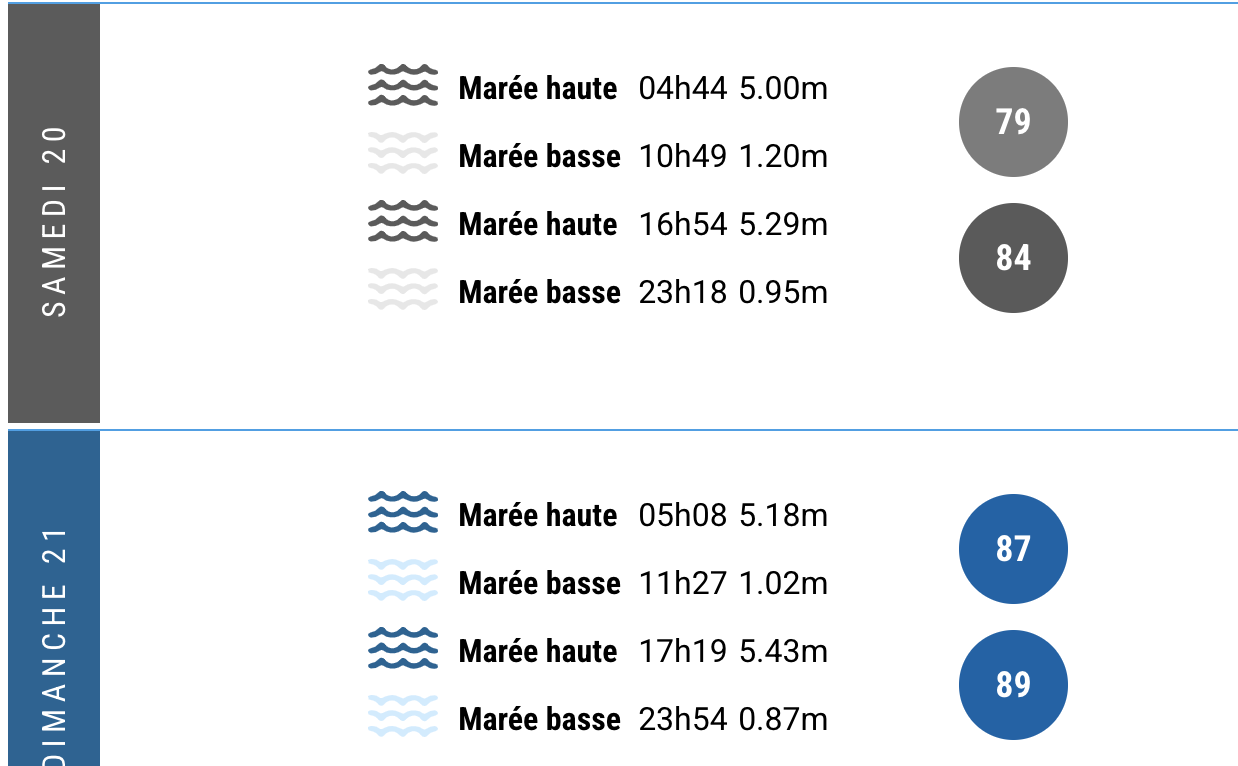This screenshot has width=1238, height=766.
Task: Open the SAMEDI 20 day tab
Action: 54,214
